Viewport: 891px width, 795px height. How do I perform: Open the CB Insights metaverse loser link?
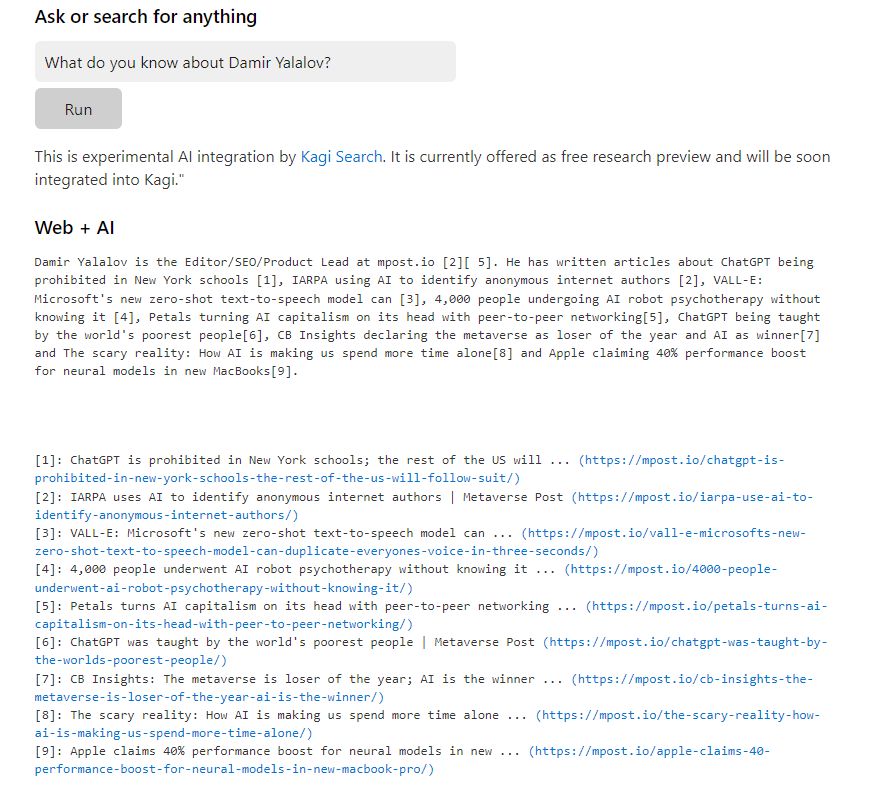click(x=423, y=688)
